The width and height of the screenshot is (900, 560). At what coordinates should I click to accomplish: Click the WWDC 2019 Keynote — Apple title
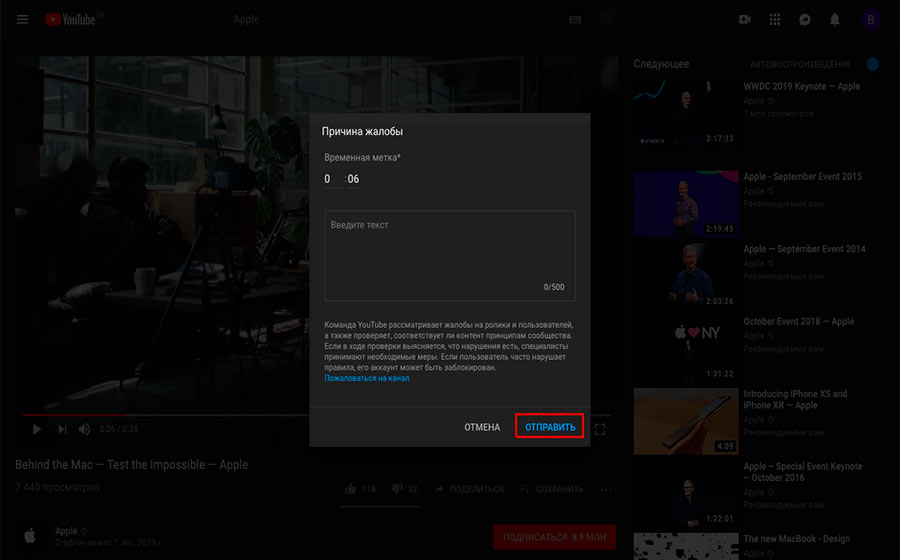[801, 87]
